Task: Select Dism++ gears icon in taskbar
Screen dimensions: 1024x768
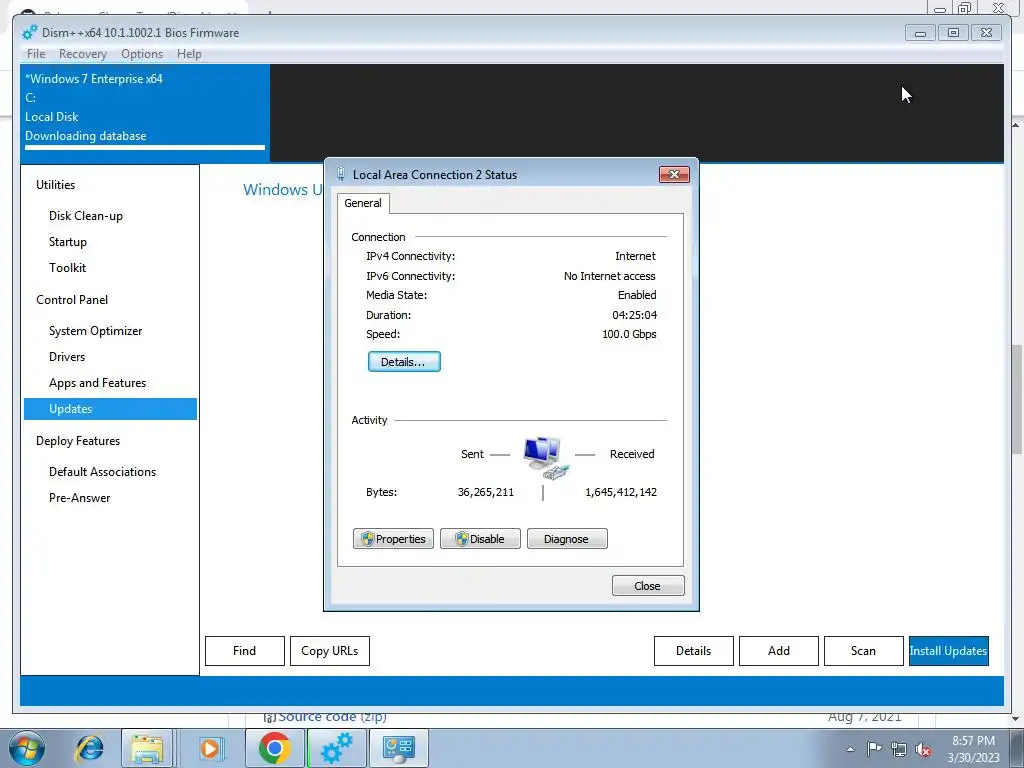Action: tap(336, 748)
